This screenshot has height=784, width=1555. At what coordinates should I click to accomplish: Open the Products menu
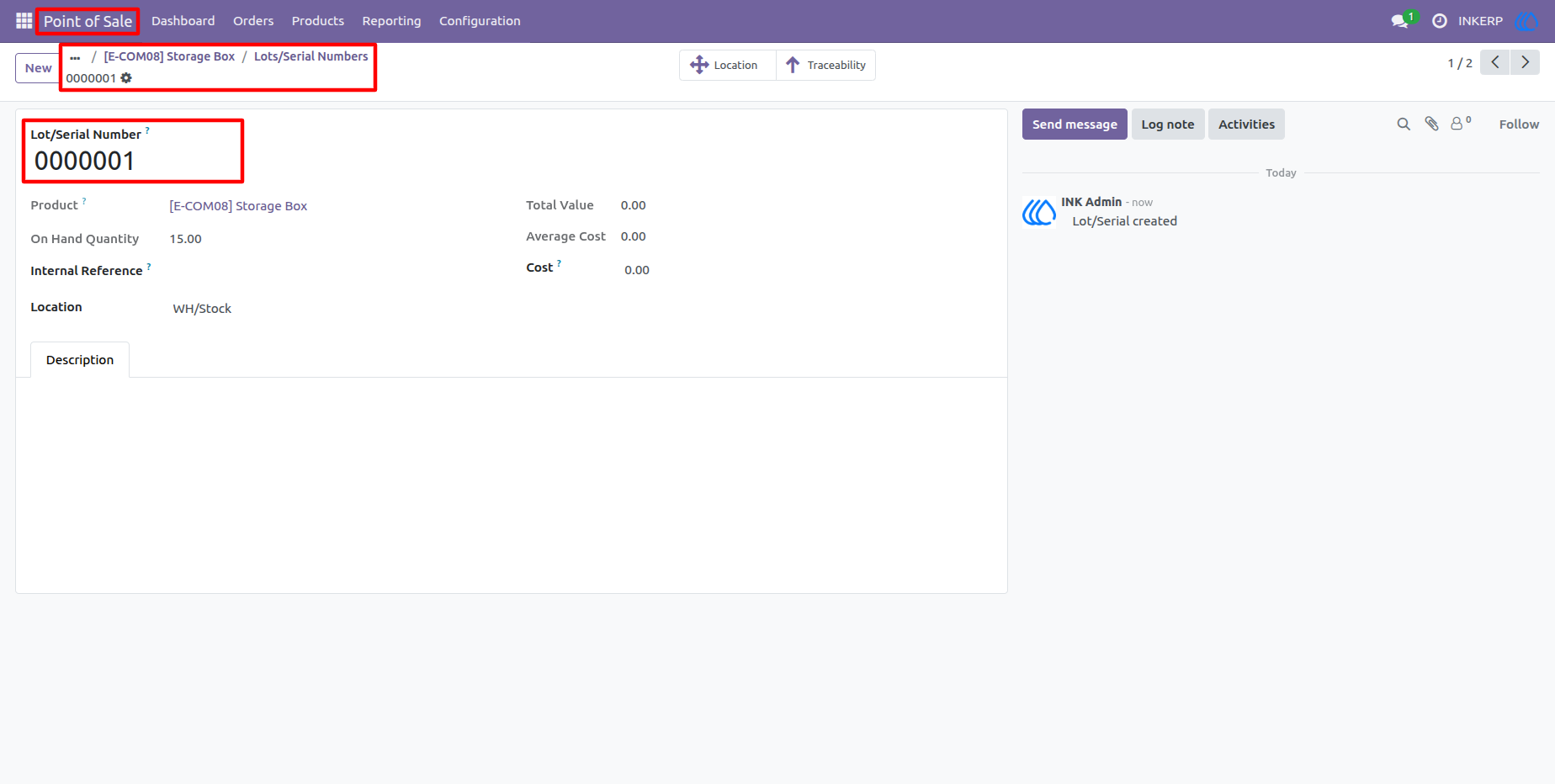tap(318, 21)
